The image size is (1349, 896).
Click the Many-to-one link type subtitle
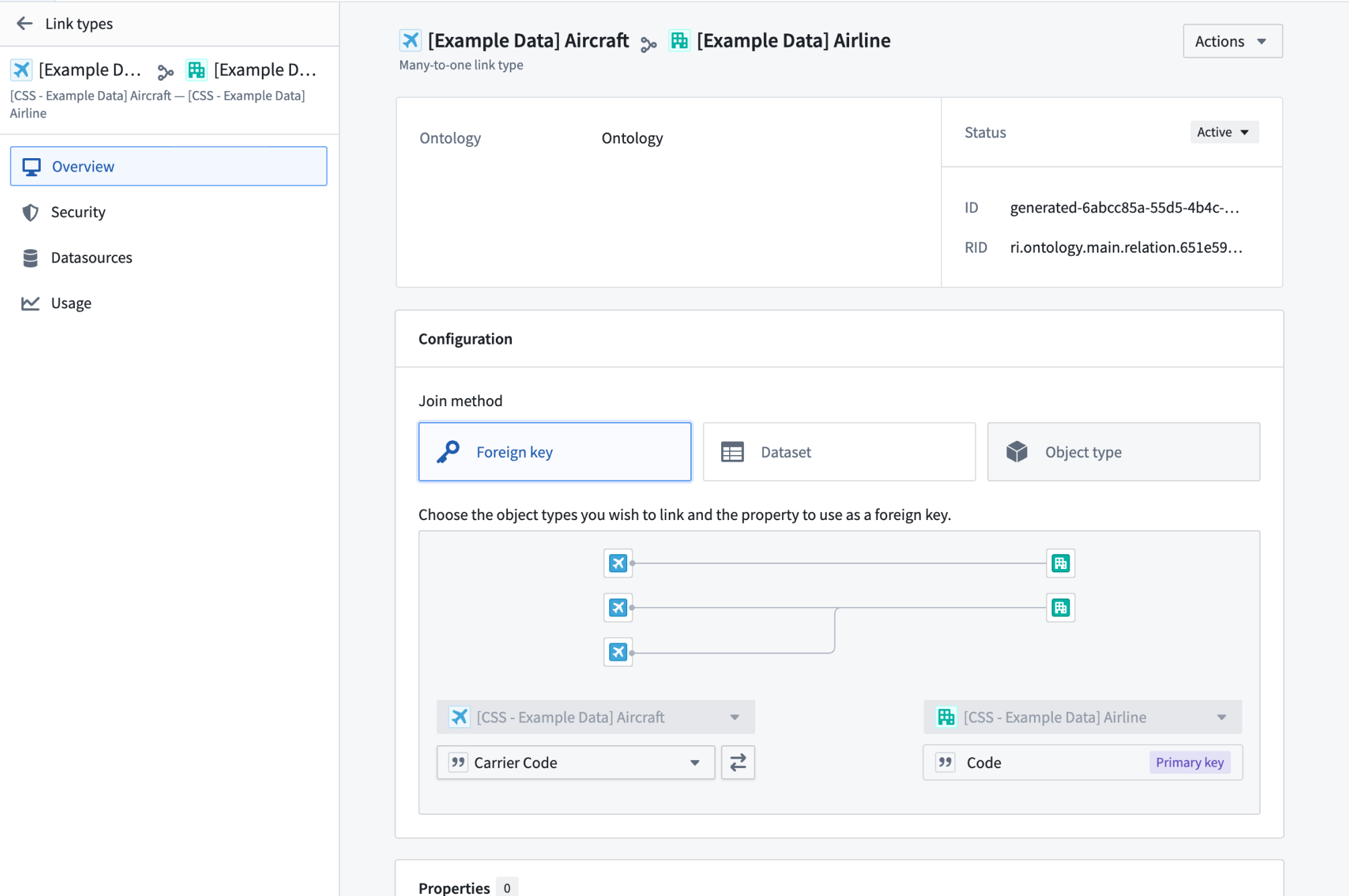pyautogui.click(x=461, y=65)
